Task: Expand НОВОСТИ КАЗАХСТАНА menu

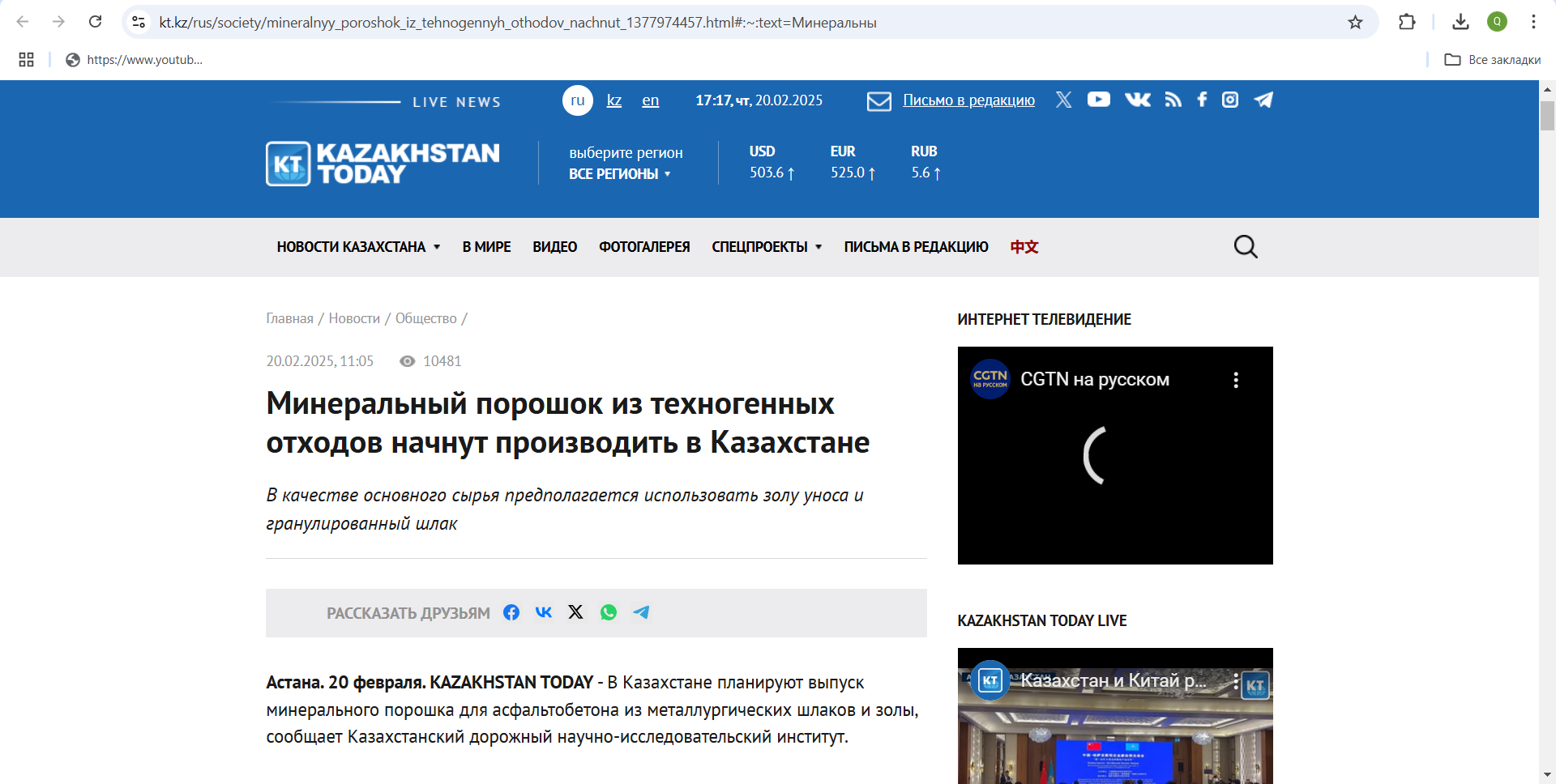Action: (x=358, y=247)
